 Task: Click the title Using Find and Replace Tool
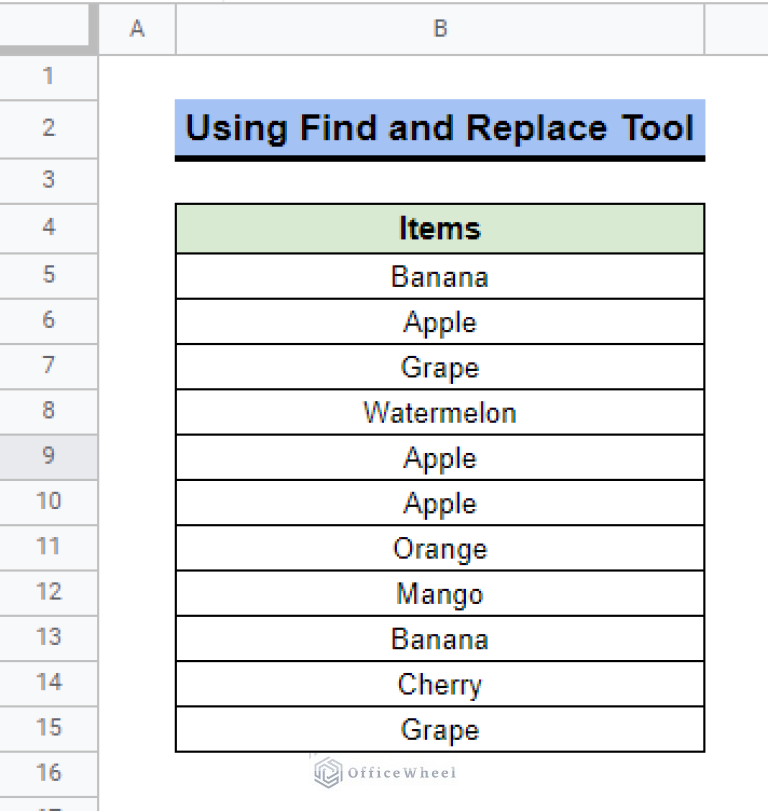440,127
